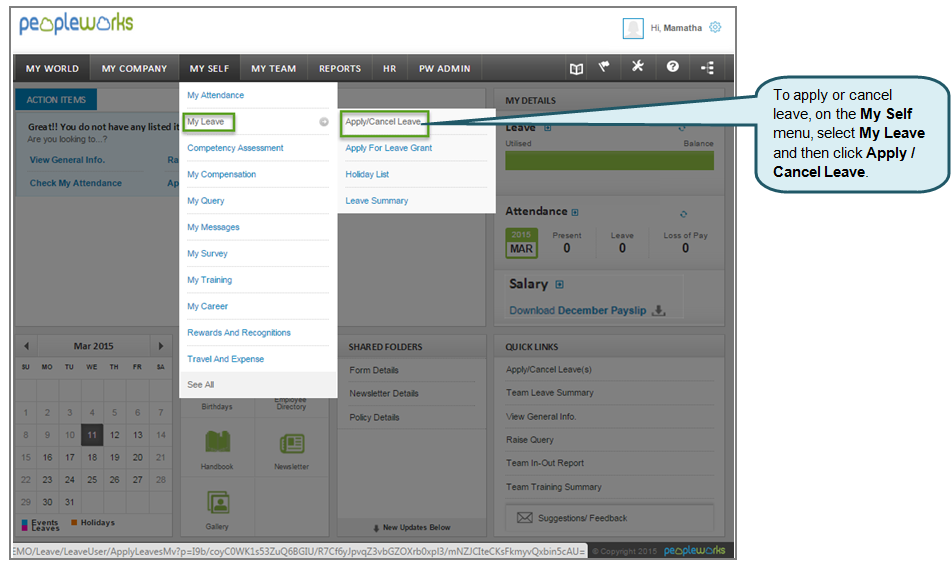
Task: Open Team In-Out Report quick link
Action: [x=545, y=463]
